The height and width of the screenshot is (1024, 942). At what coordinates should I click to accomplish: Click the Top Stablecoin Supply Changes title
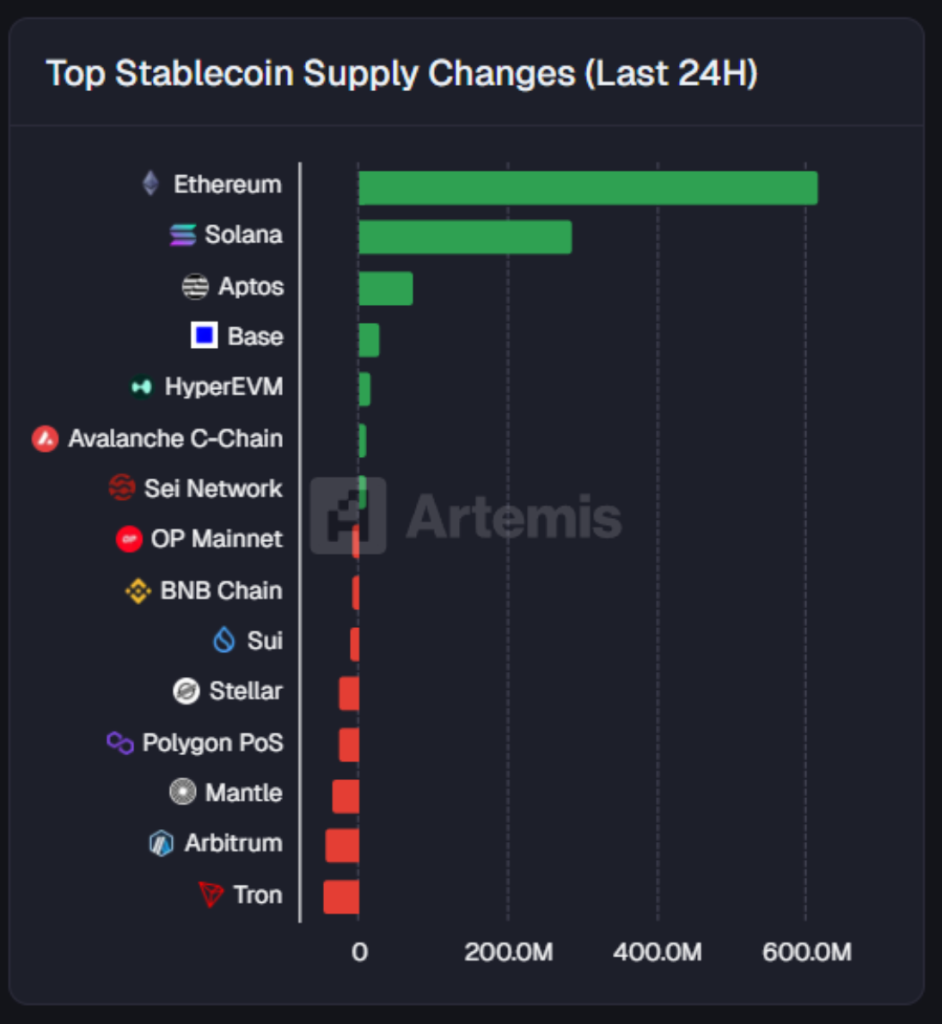click(x=401, y=73)
